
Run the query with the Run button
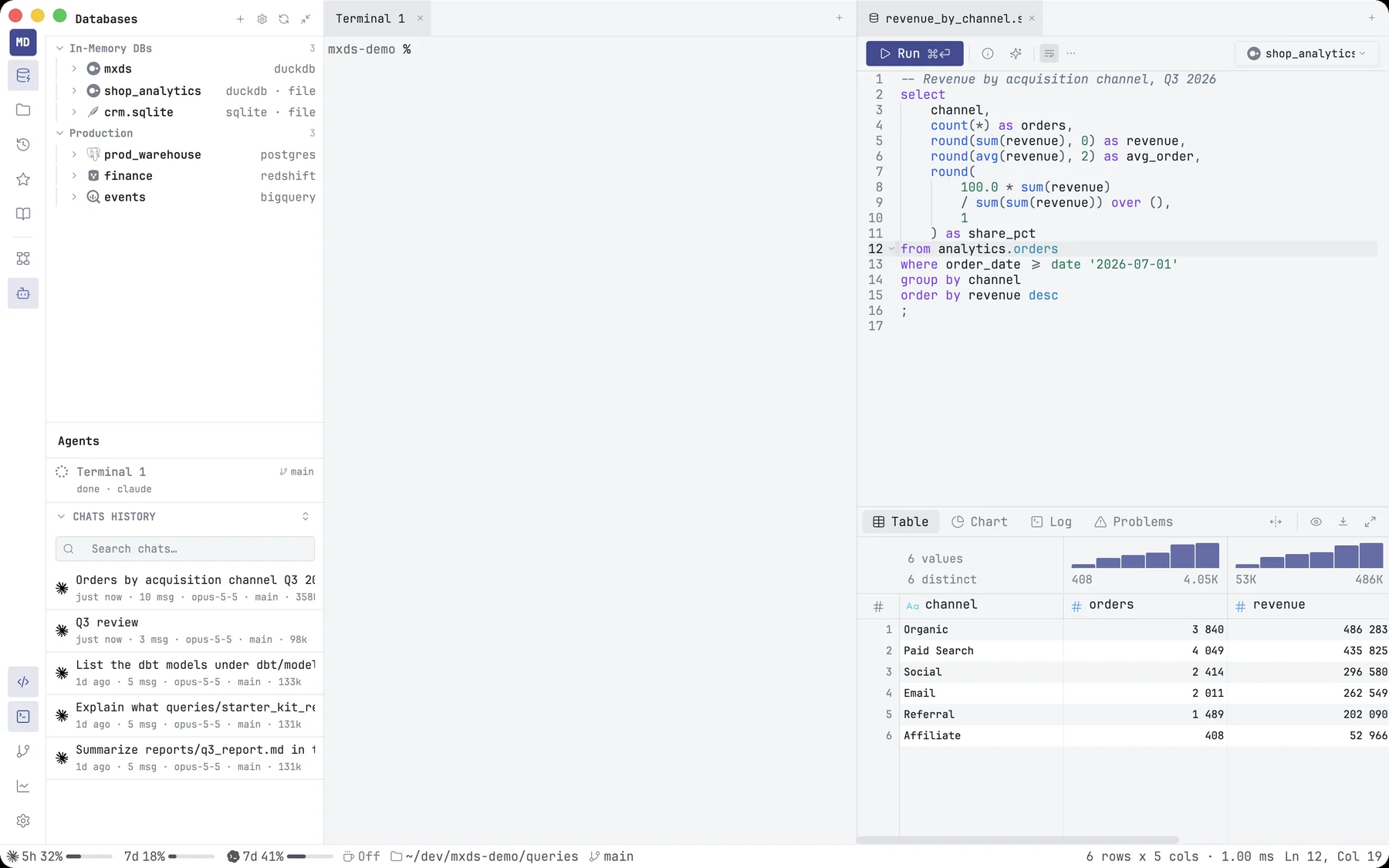tap(914, 53)
